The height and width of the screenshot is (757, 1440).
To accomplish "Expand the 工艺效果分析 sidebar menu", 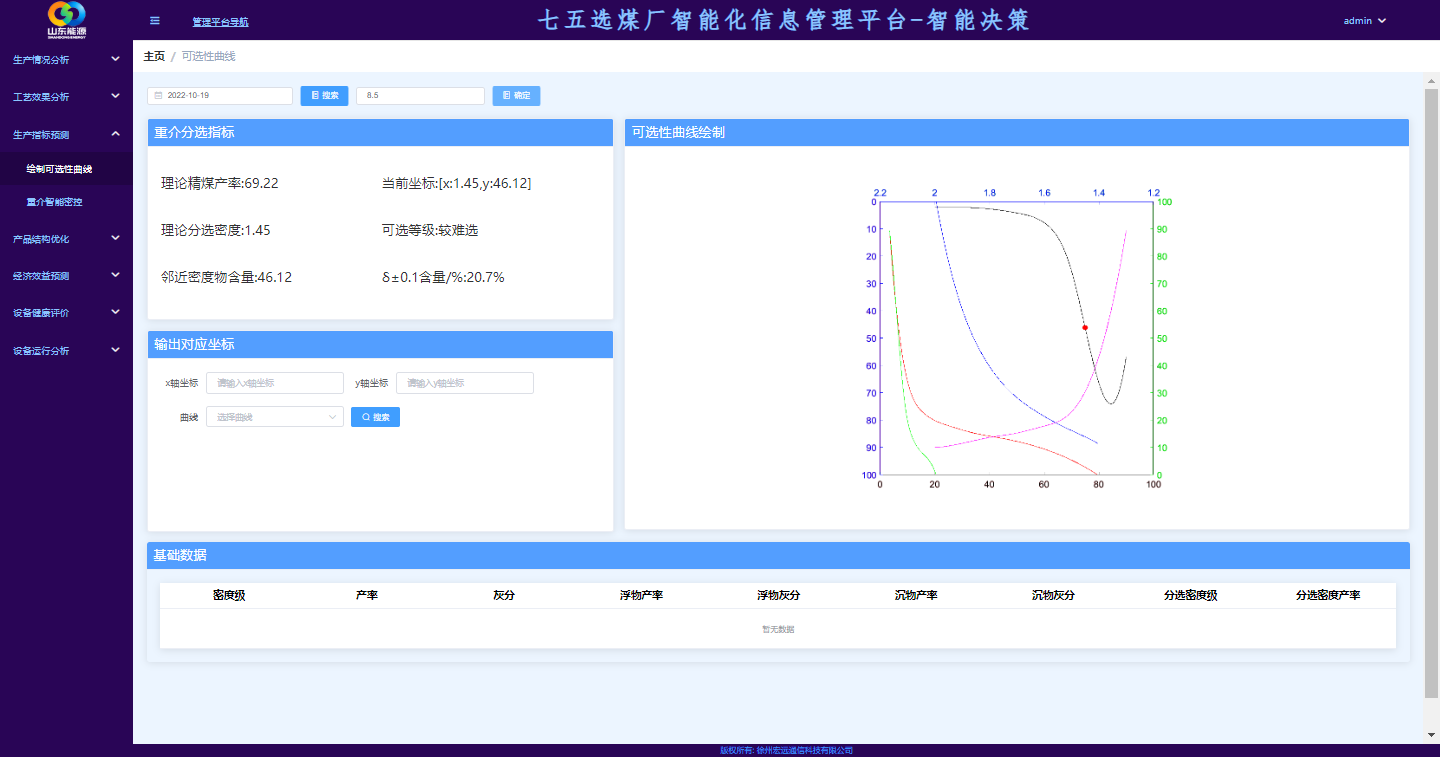I will click(x=66, y=97).
